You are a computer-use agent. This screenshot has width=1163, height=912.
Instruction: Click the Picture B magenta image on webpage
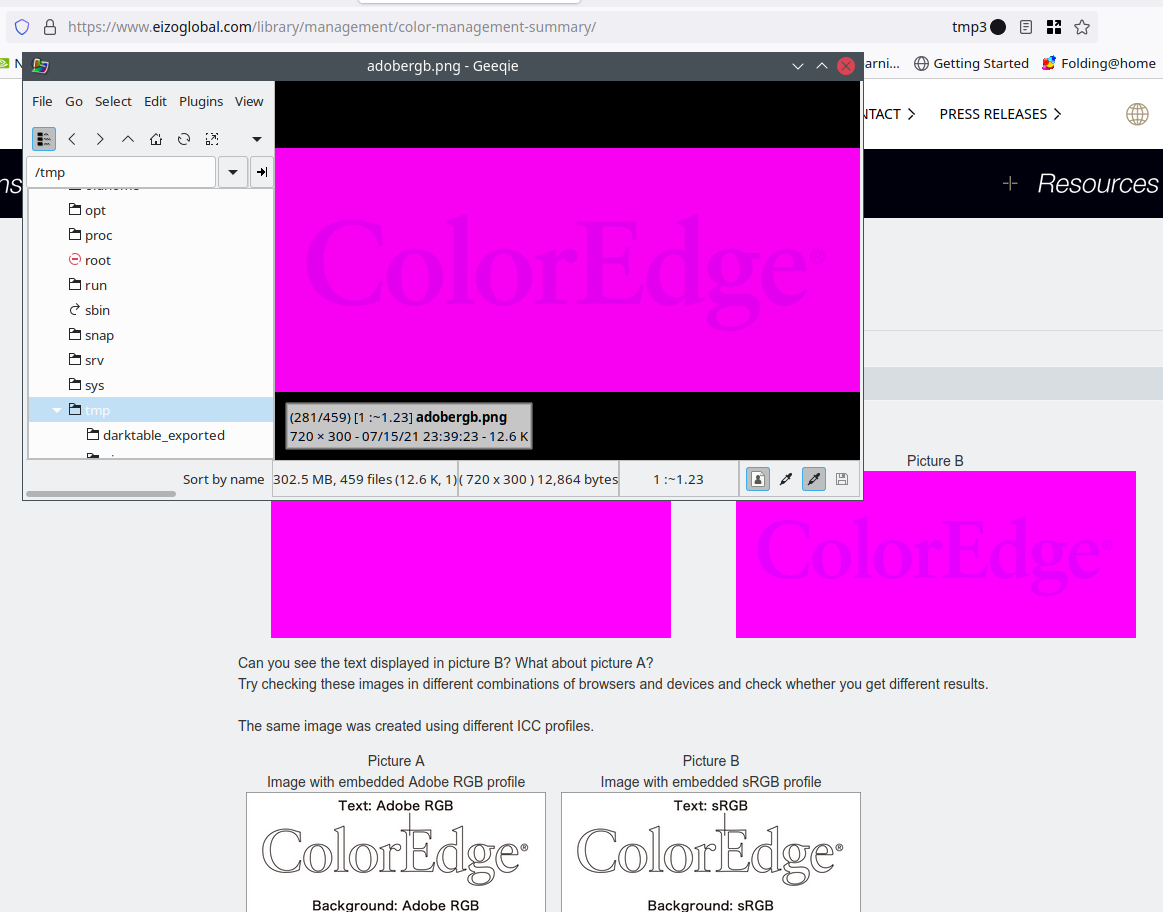[935, 554]
